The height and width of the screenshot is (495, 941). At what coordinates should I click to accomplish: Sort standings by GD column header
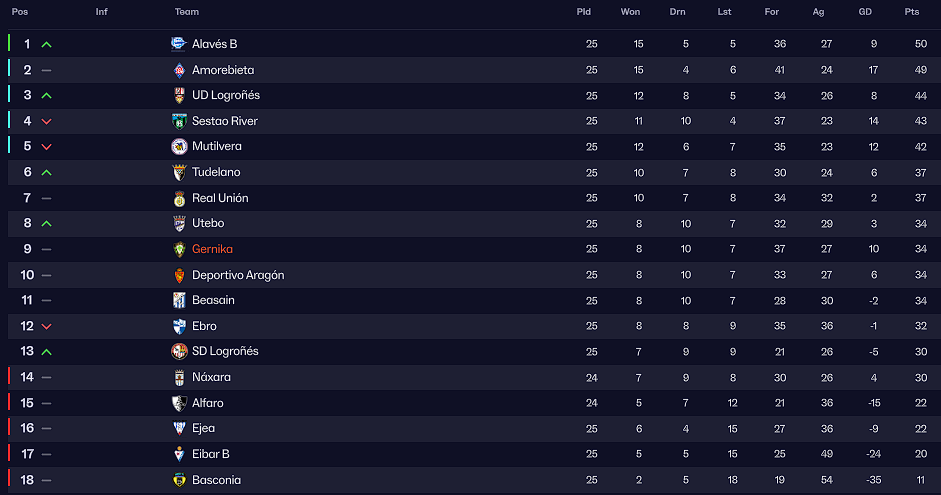point(865,12)
